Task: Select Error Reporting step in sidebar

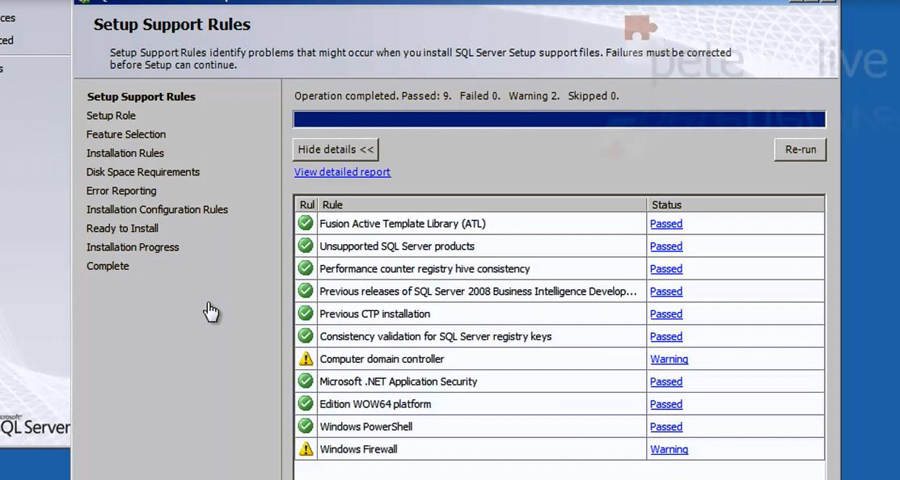Action: tap(121, 191)
